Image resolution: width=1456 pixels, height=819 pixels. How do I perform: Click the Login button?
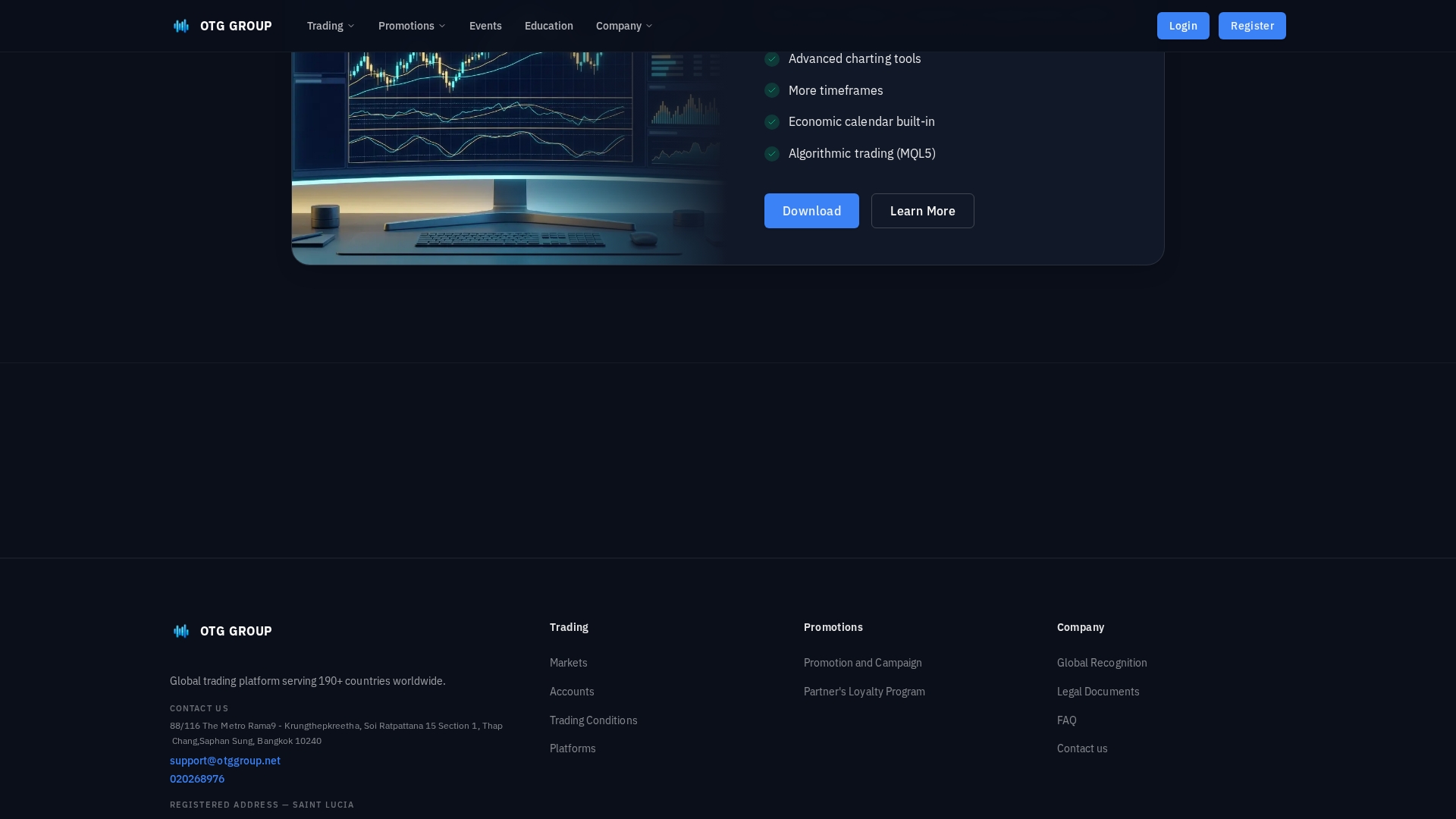pyautogui.click(x=1183, y=26)
